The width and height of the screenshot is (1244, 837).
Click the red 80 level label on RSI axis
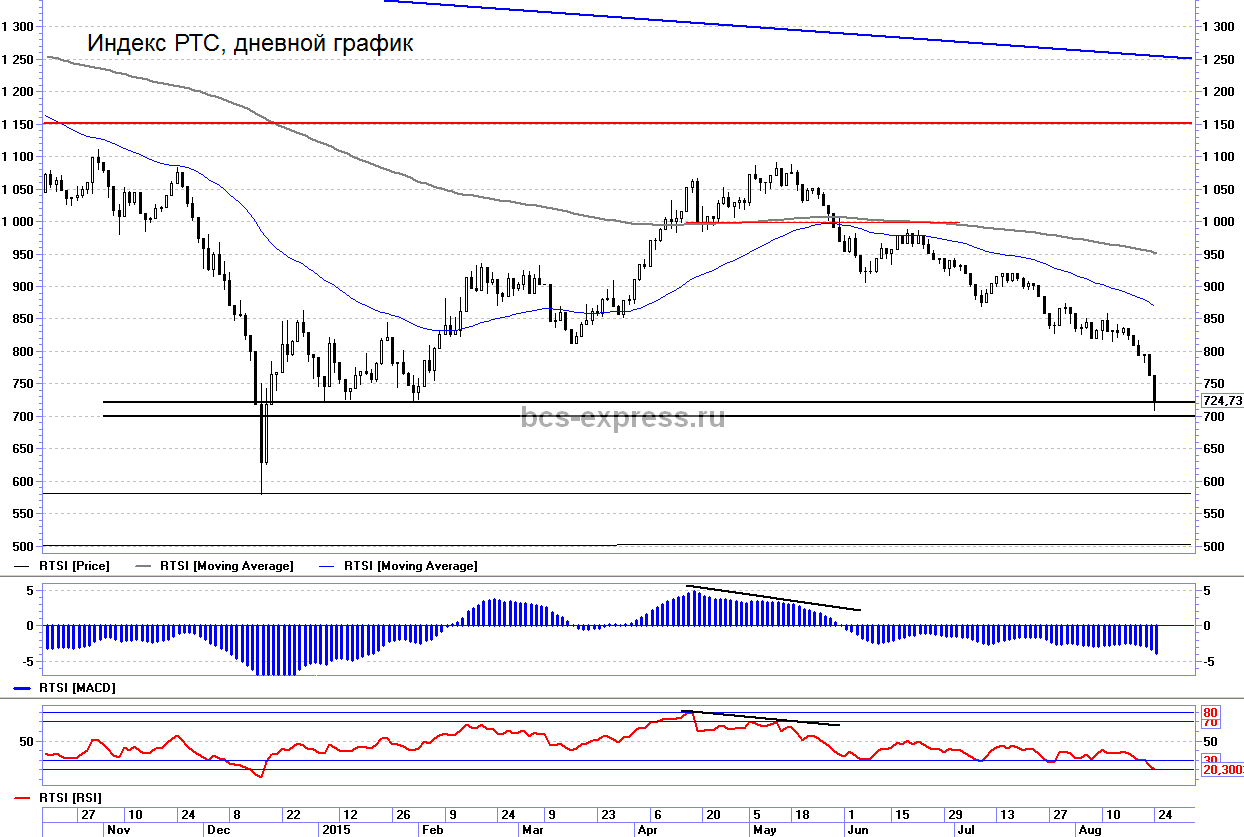[1209, 712]
